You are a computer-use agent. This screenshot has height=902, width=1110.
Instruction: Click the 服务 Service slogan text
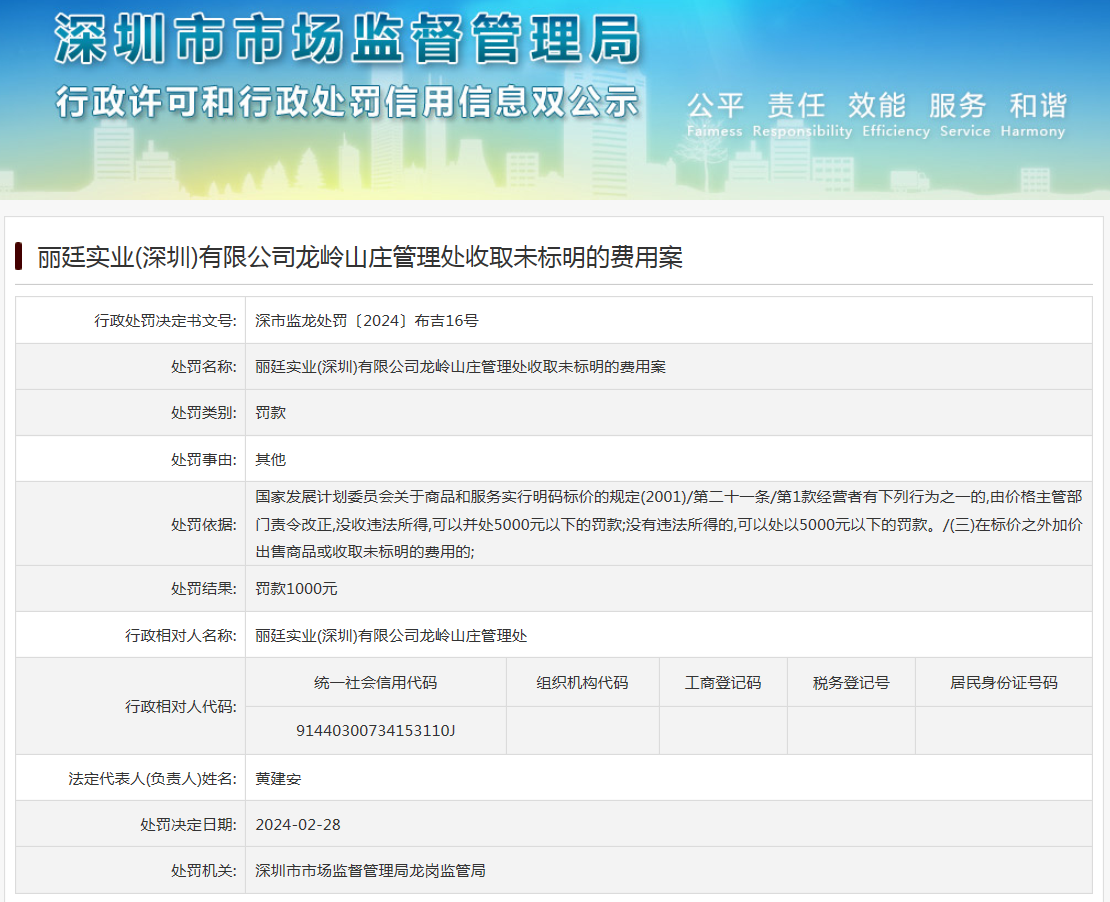(965, 115)
